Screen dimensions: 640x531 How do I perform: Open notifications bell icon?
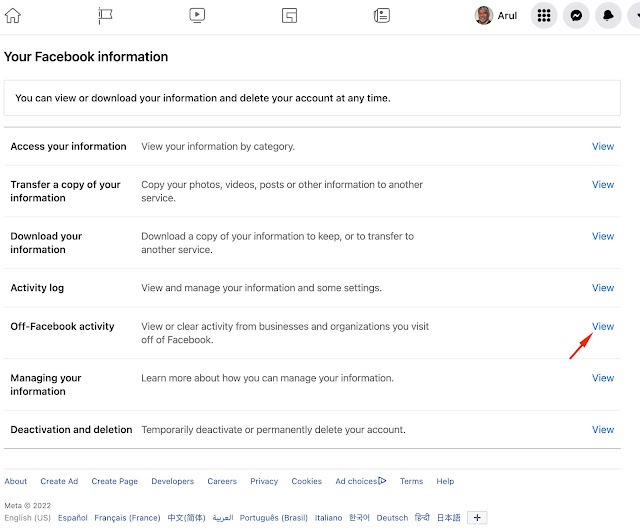coord(608,16)
